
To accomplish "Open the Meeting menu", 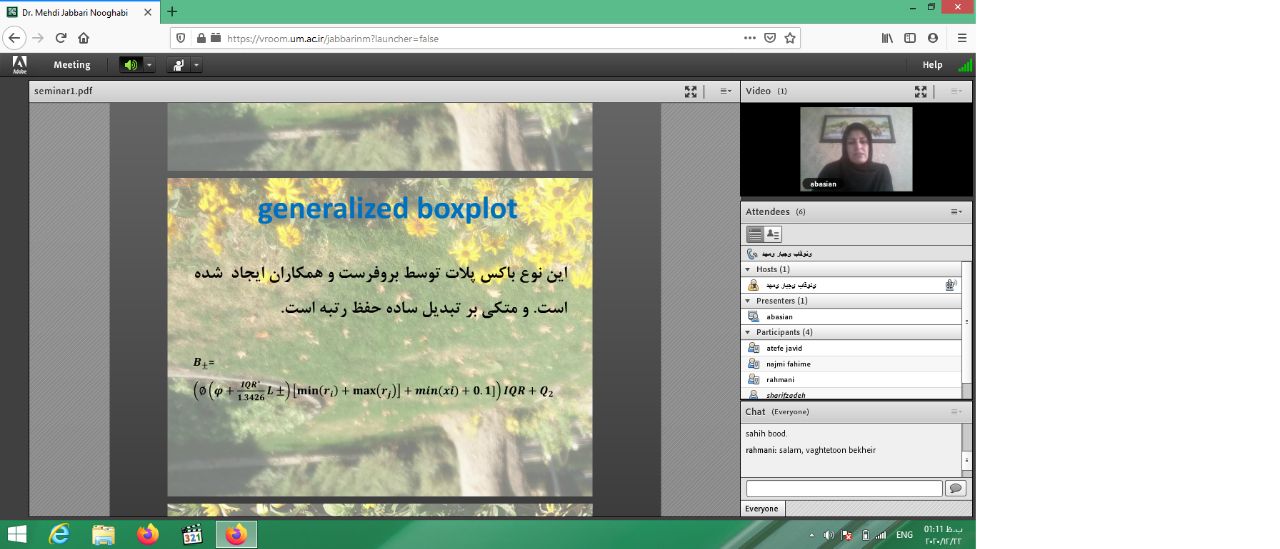I will coord(72,65).
